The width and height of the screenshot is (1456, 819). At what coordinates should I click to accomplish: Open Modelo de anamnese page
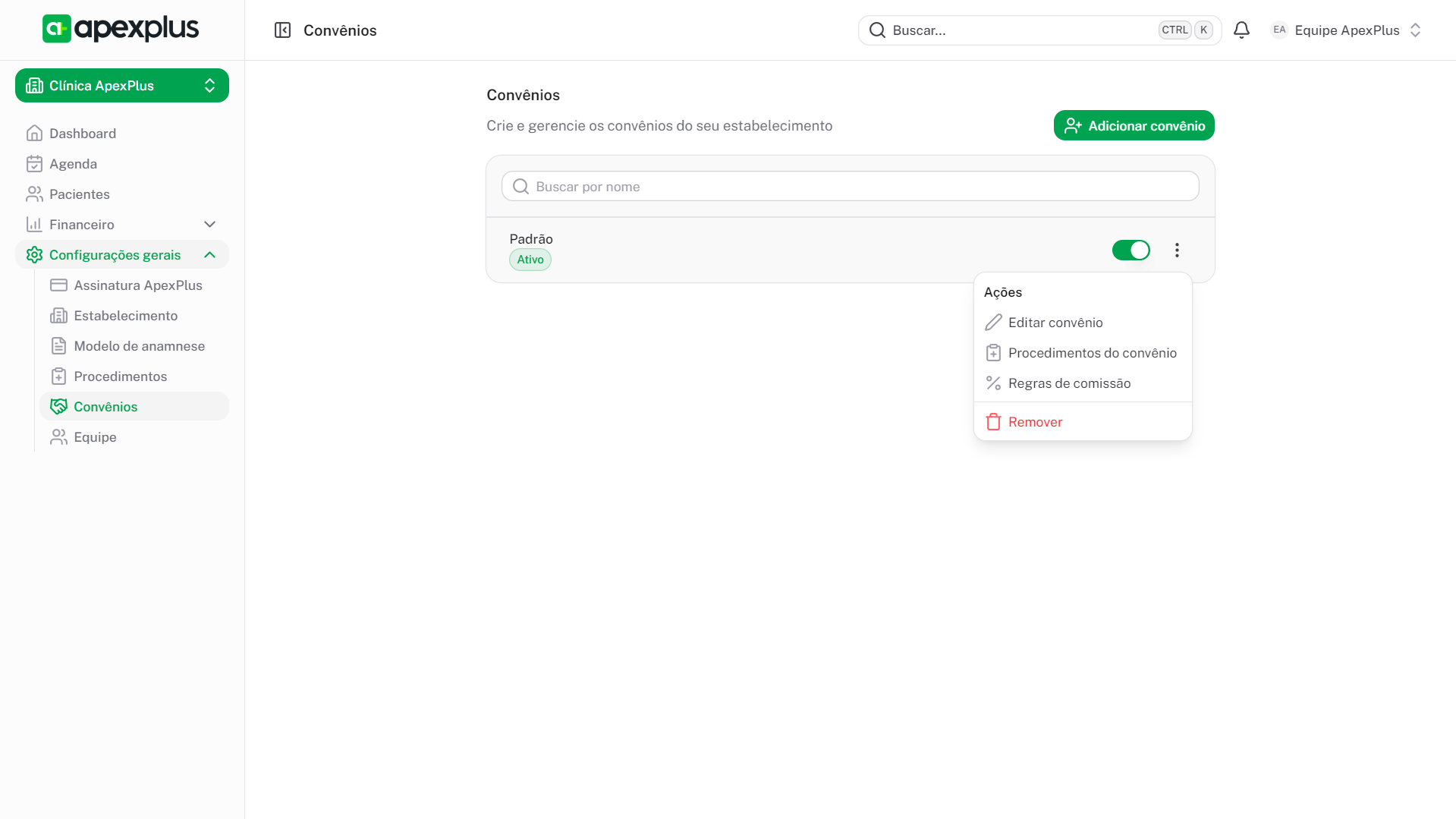coord(139,346)
